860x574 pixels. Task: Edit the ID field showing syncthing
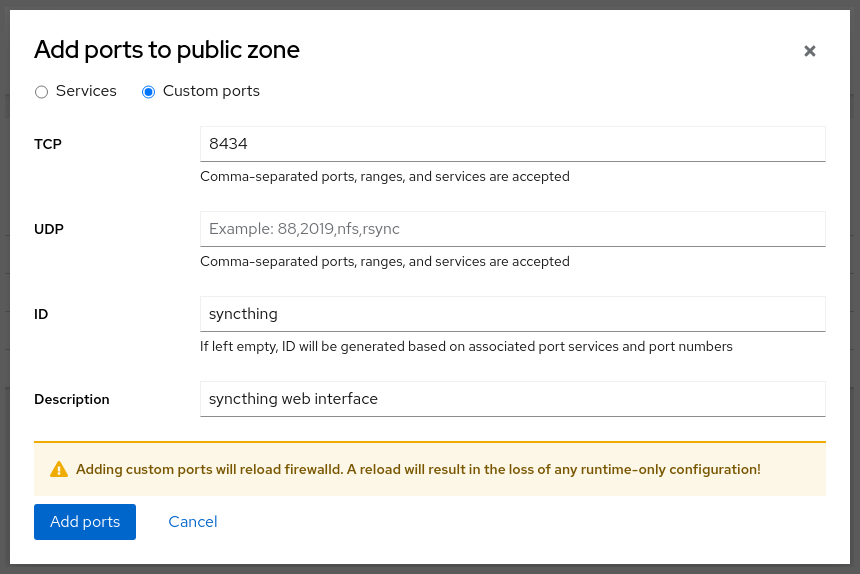coord(512,314)
